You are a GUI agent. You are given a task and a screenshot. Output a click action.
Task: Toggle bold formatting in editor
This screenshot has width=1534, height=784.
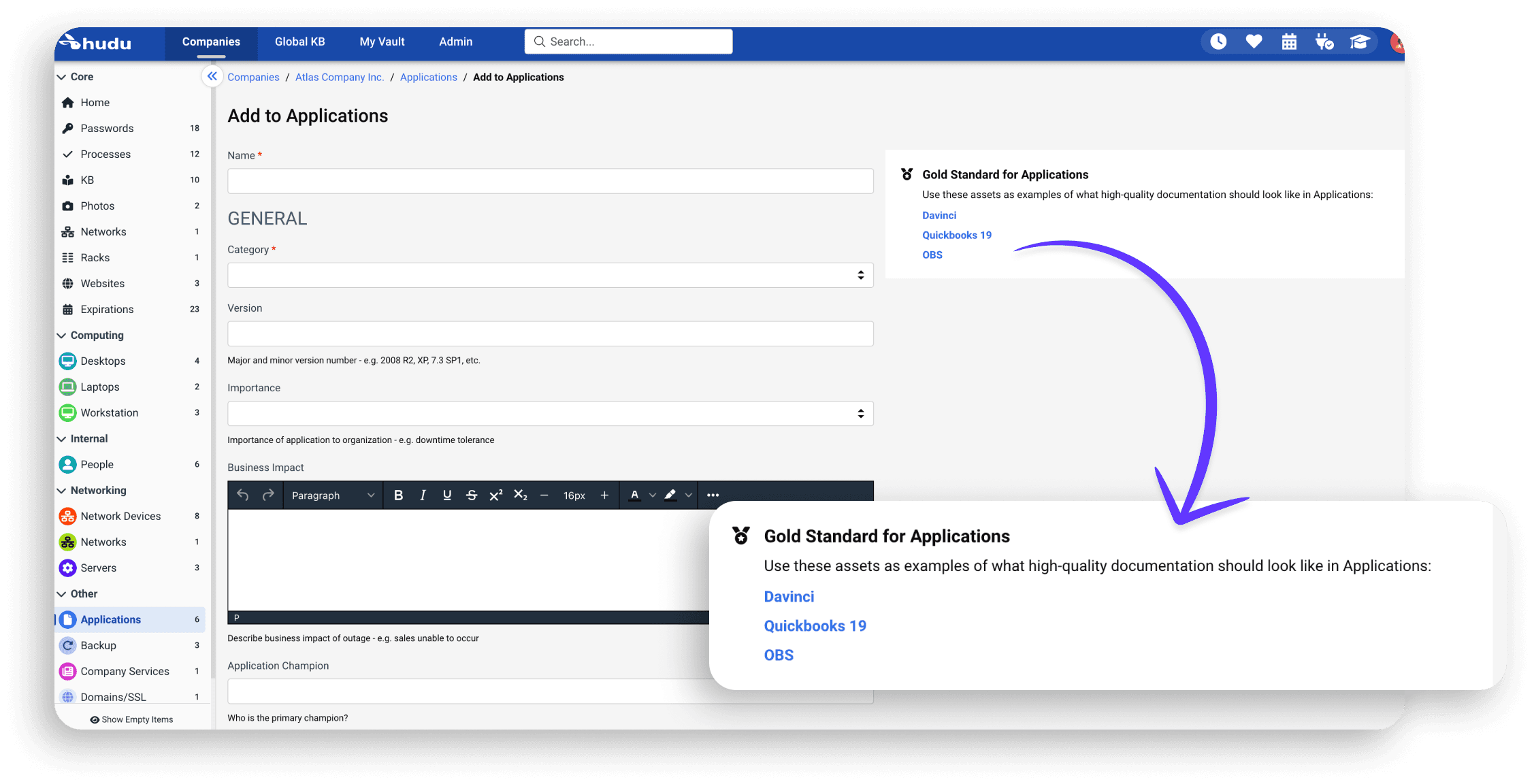(398, 495)
